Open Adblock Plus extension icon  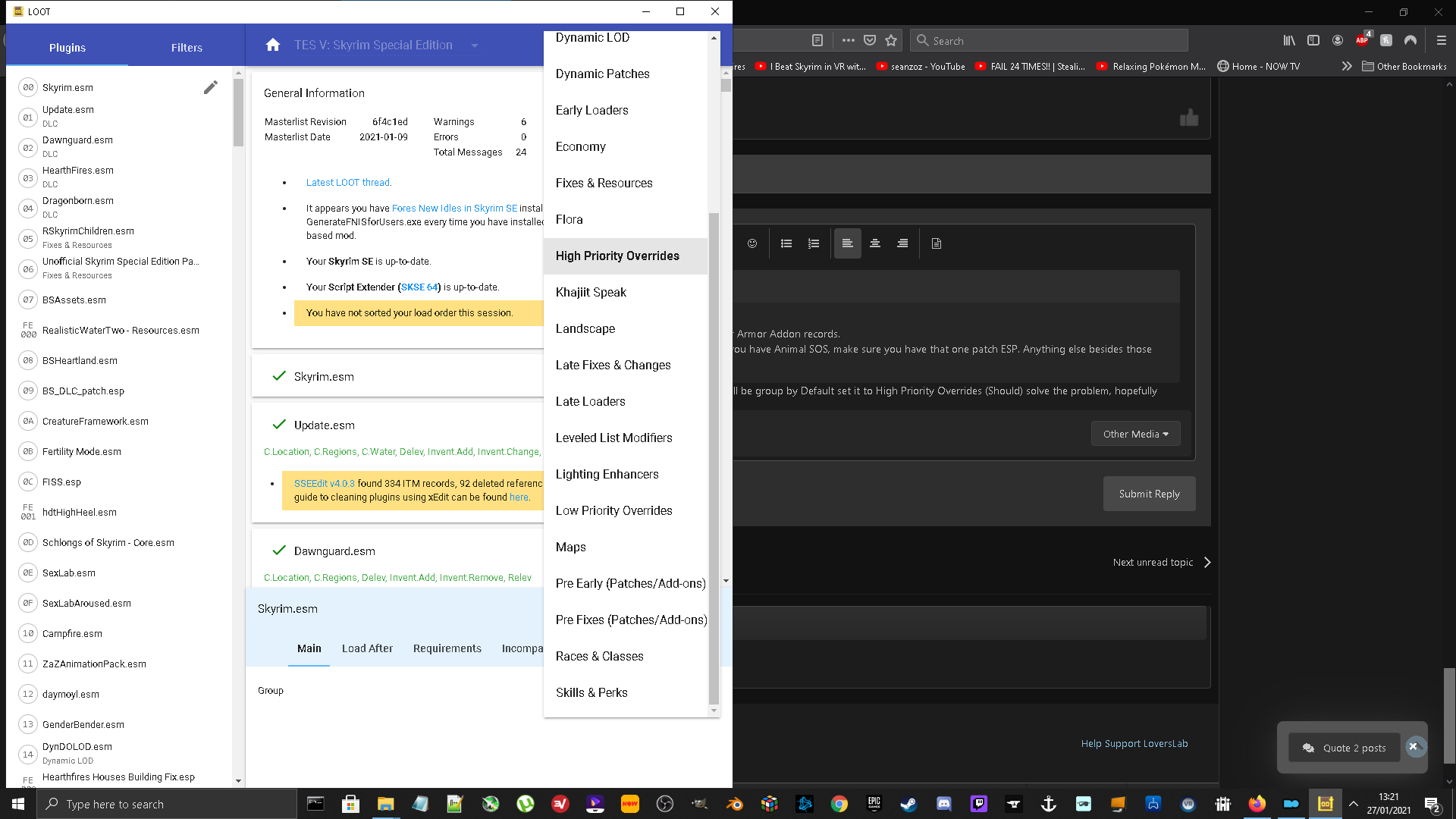tap(1363, 40)
